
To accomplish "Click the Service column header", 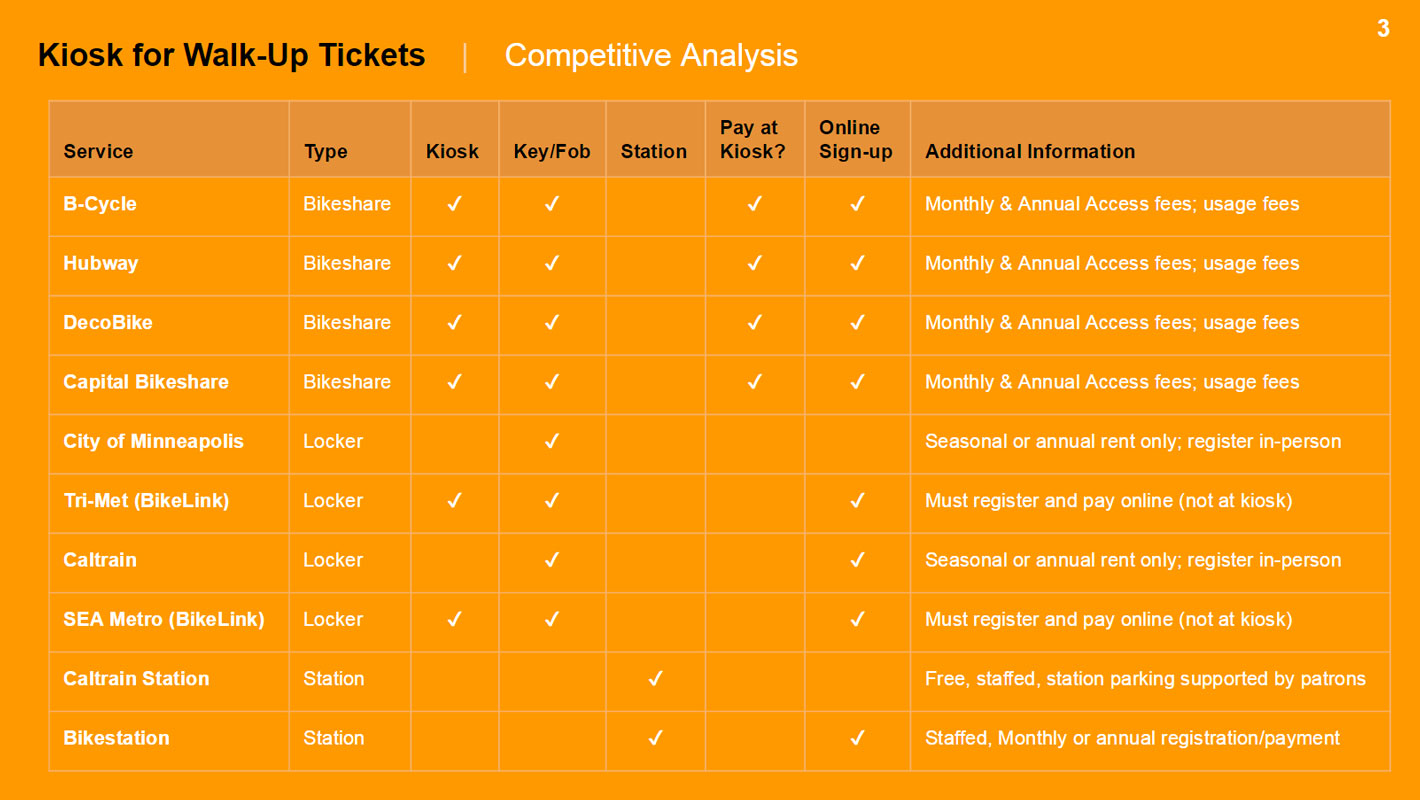I will (98, 152).
